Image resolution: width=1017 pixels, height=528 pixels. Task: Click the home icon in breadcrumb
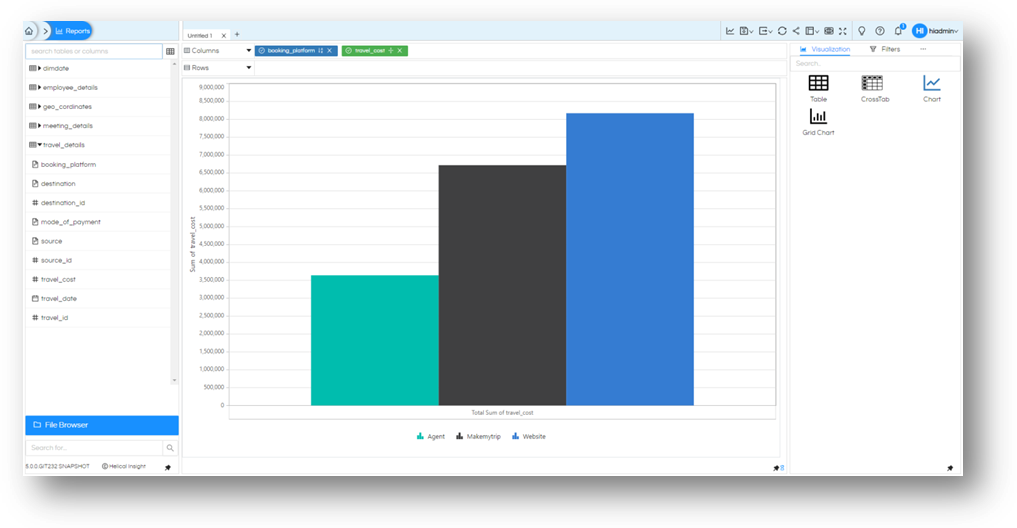click(29, 30)
